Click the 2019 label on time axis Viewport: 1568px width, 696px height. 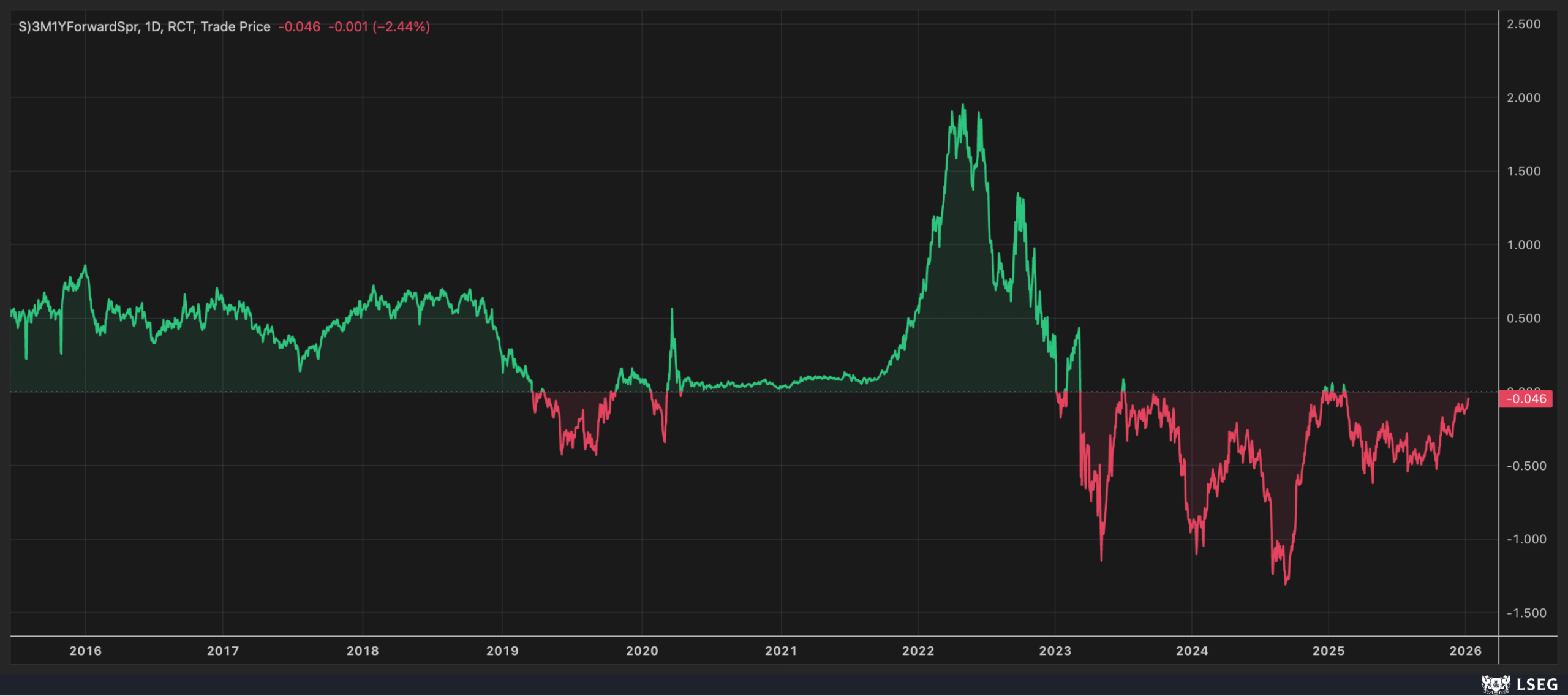click(x=502, y=651)
